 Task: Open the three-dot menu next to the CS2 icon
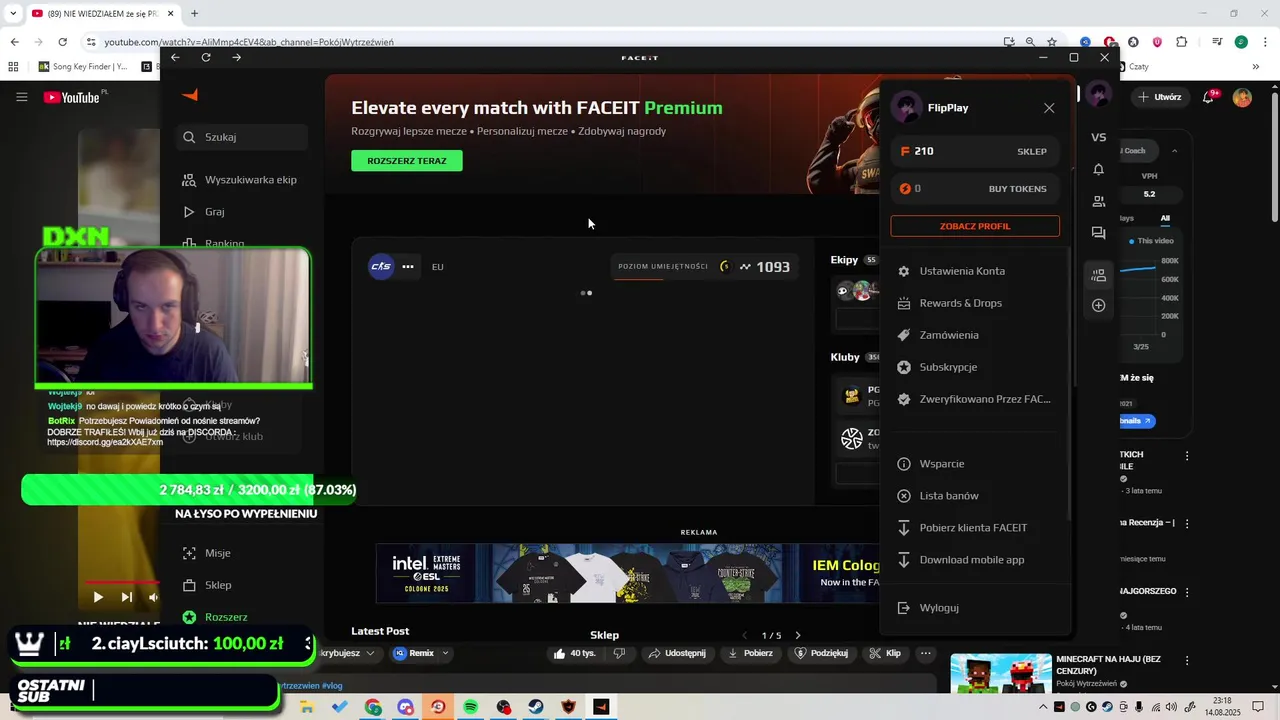point(408,266)
